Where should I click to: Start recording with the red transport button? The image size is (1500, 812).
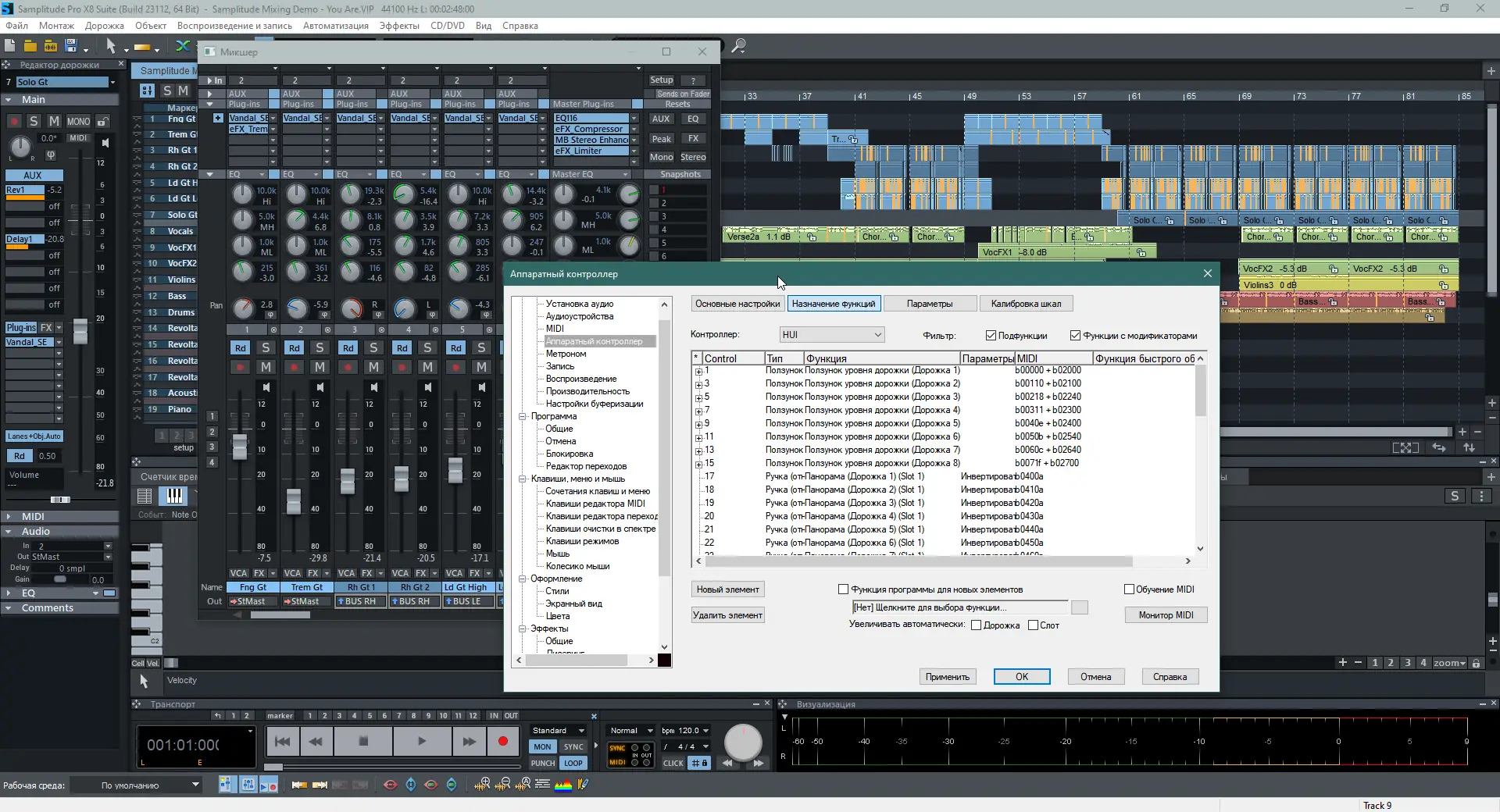pos(503,741)
